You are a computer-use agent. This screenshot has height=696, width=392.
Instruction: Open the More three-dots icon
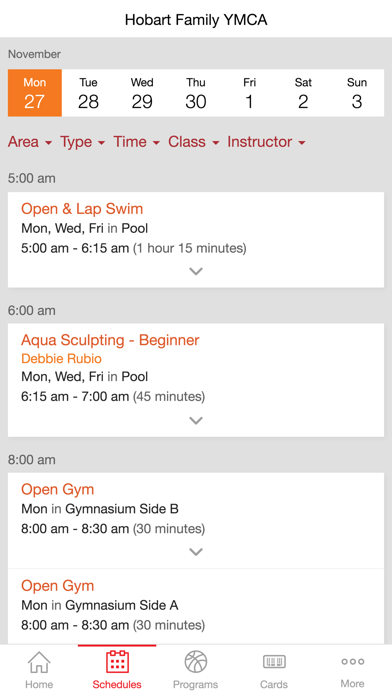(352, 661)
